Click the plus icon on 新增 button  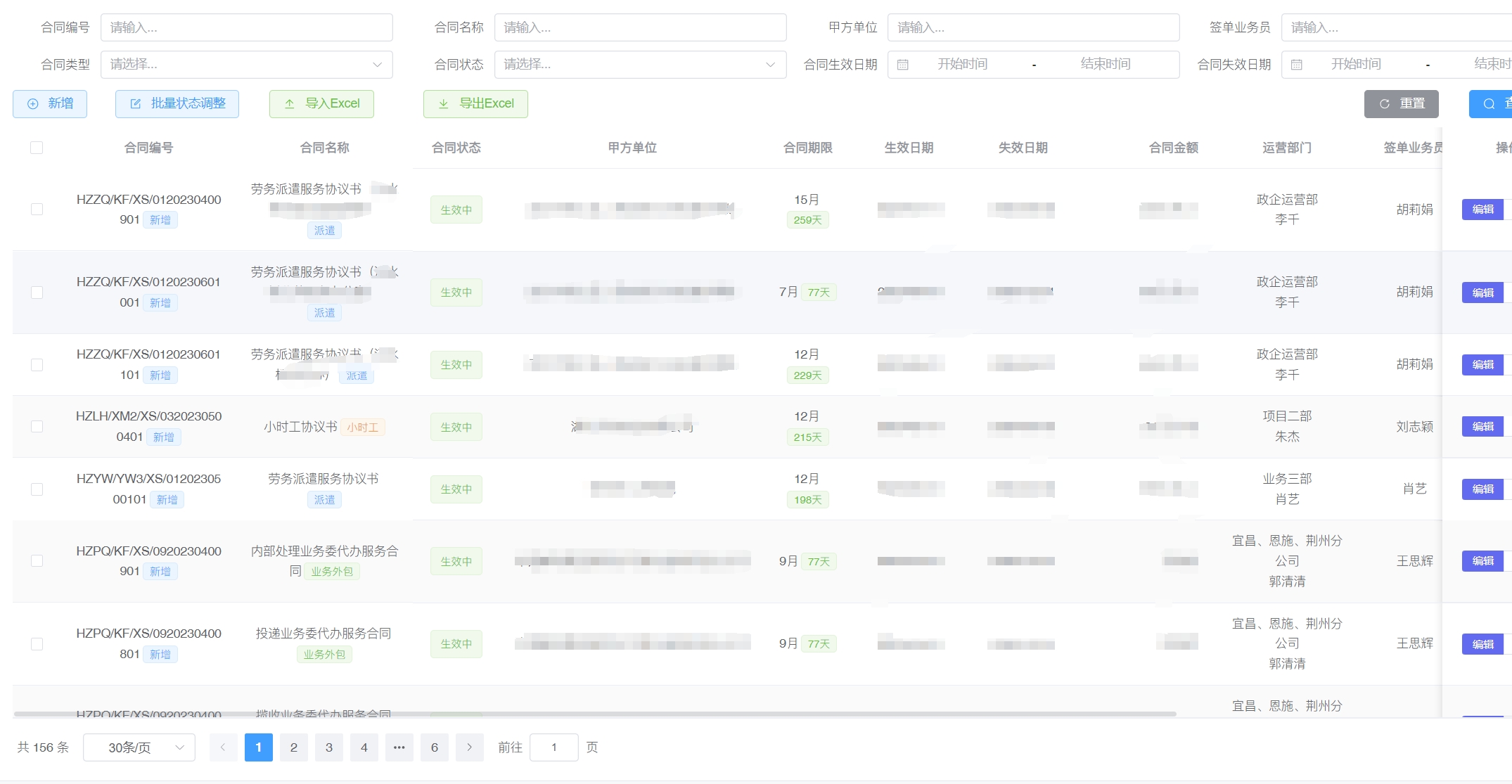click(x=33, y=104)
